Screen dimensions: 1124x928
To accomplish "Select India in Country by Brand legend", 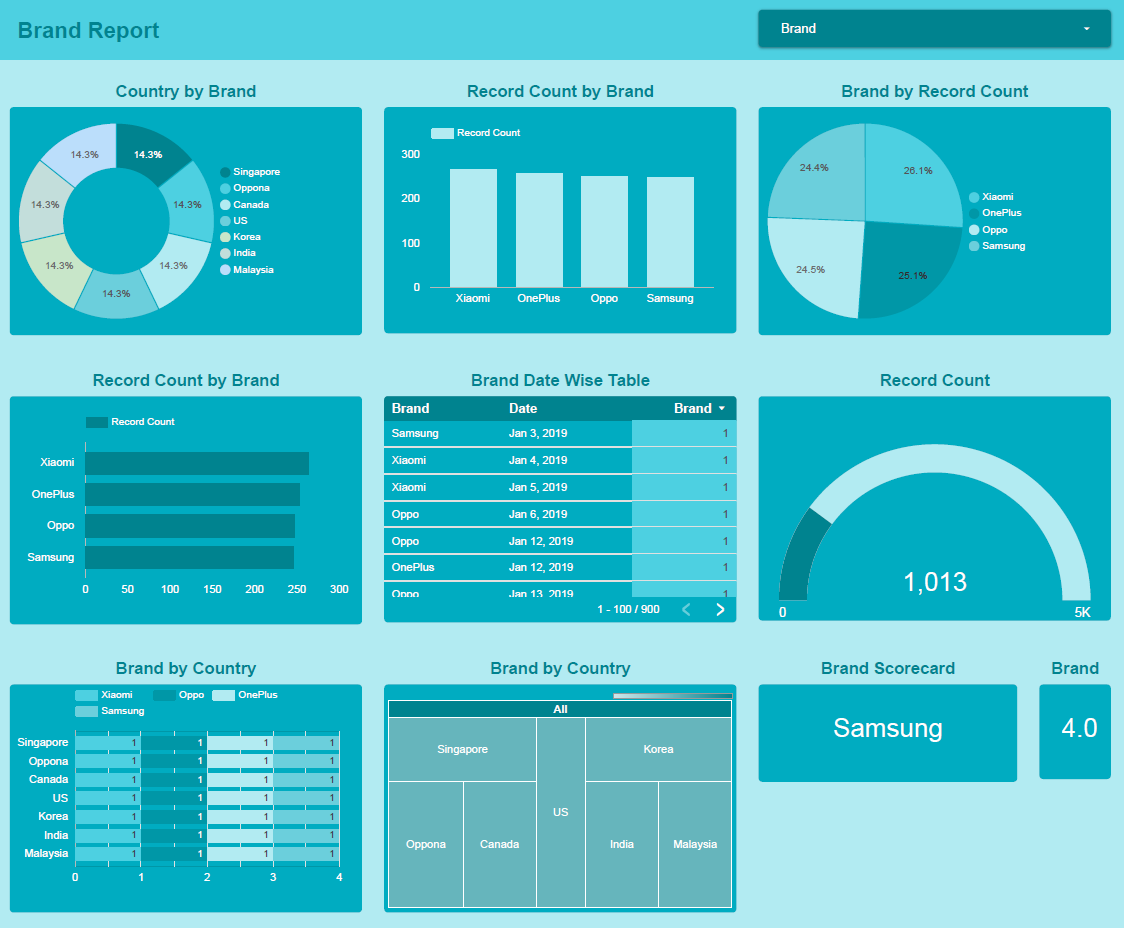I will click(x=238, y=253).
